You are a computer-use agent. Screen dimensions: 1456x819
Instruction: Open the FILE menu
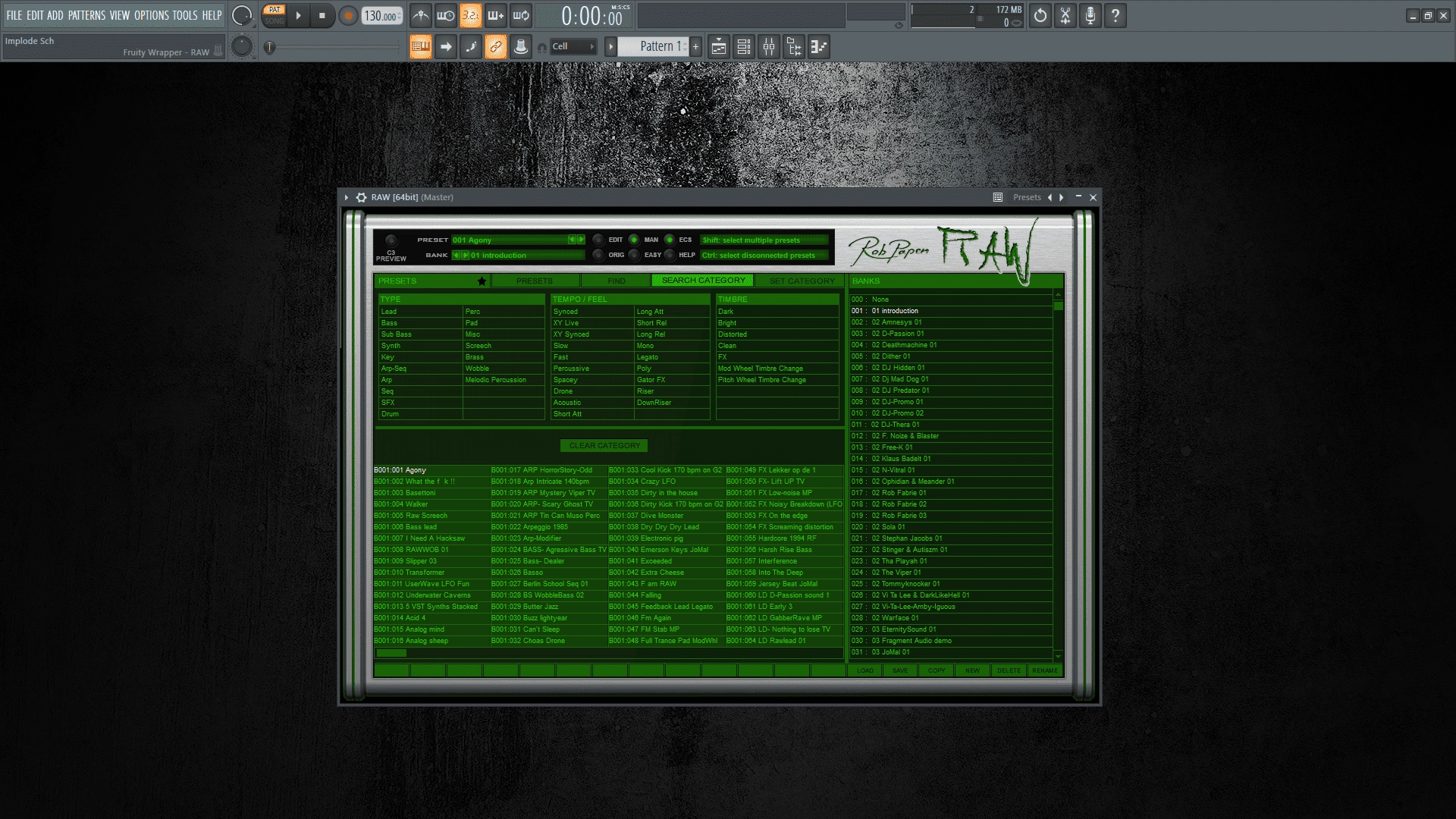click(14, 15)
